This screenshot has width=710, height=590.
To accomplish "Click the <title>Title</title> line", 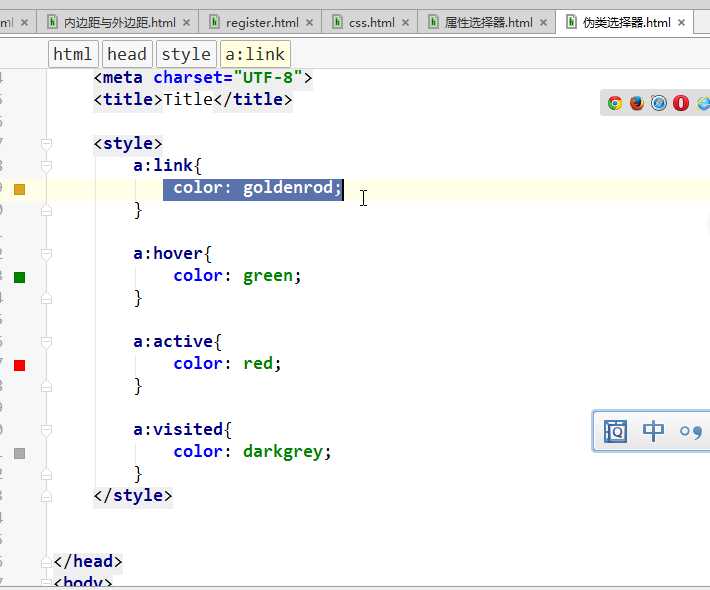I will tap(193, 100).
